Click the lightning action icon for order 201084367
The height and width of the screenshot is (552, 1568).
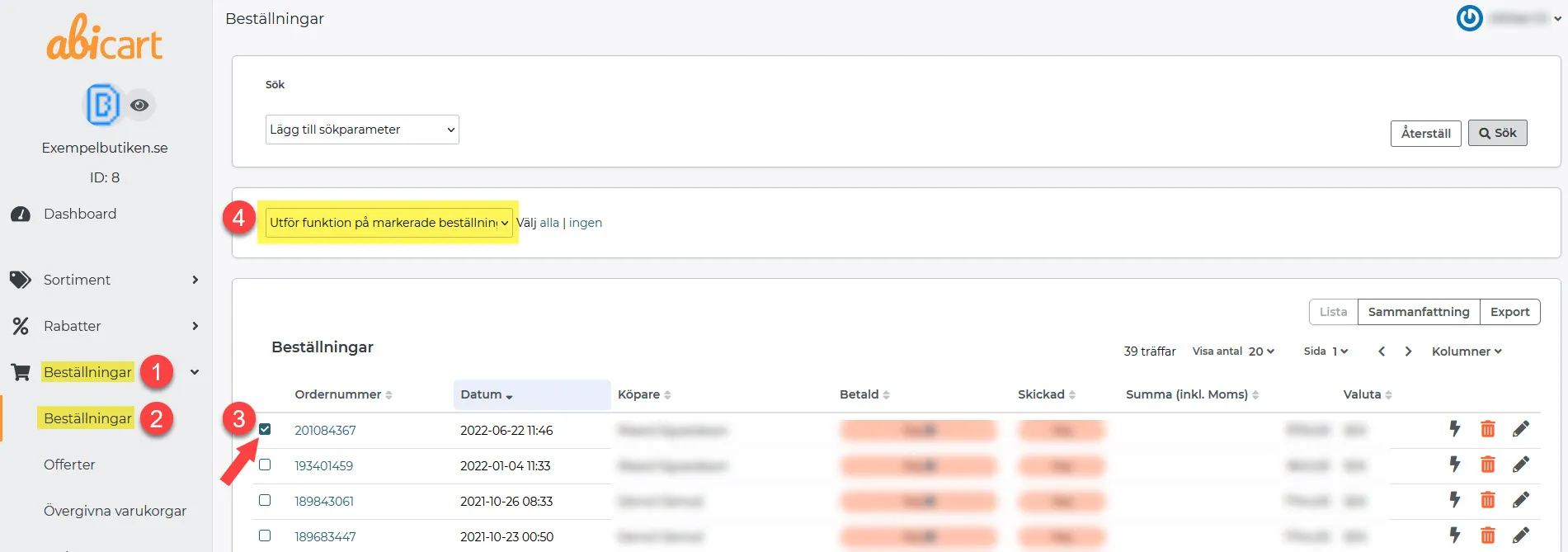tap(1455, 428)
